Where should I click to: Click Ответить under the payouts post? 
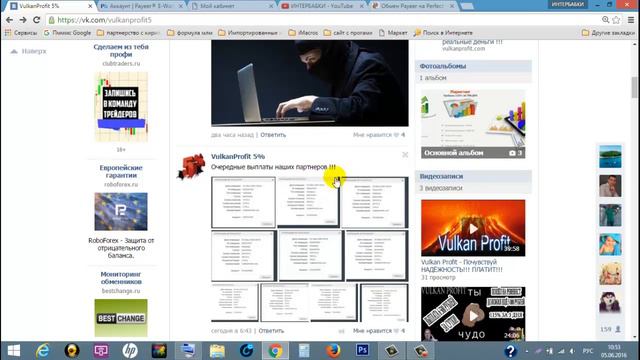[271, 331]
